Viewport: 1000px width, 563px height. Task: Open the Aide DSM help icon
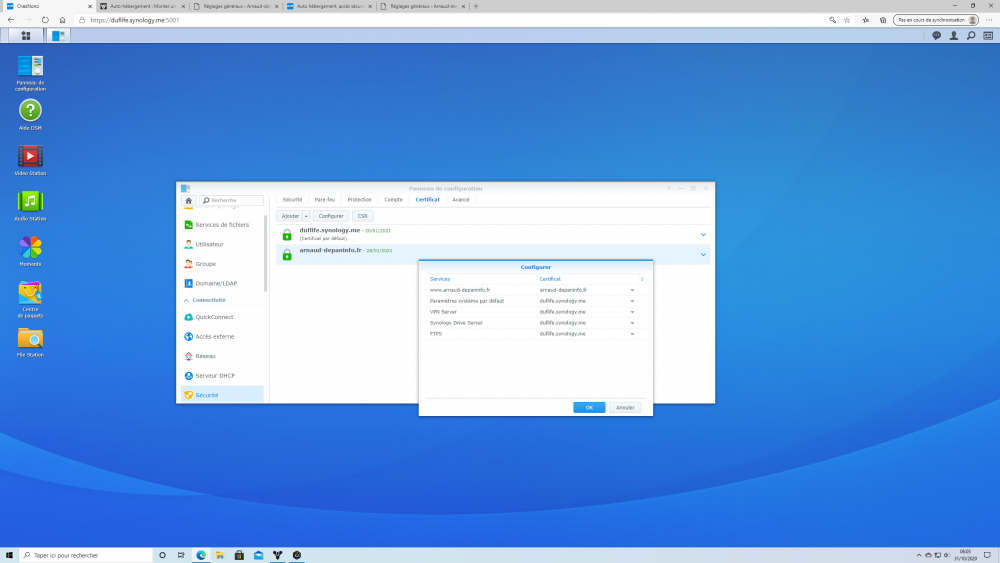coord(30,111)
